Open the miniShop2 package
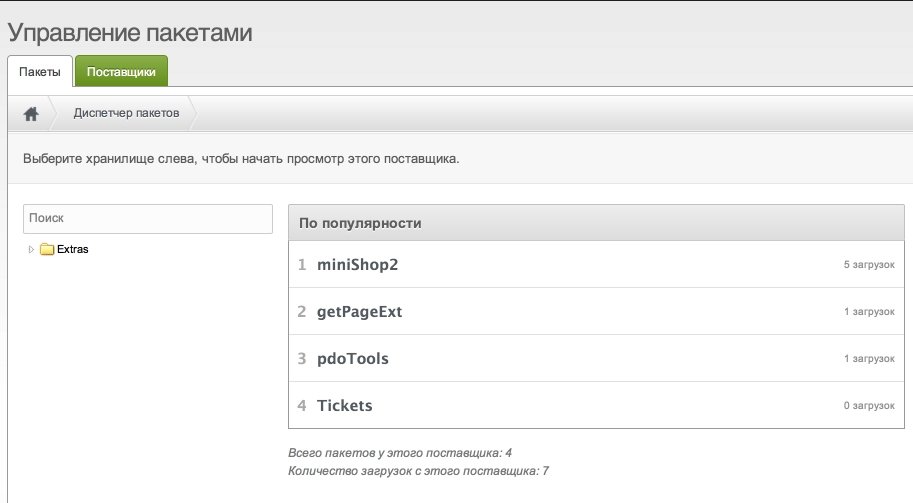This screenshot has height=503, width=913. [x=358, y=265]
